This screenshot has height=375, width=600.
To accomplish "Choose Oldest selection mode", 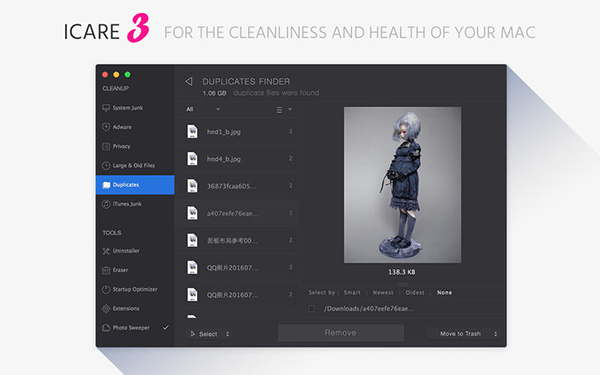I will (415, 292).
